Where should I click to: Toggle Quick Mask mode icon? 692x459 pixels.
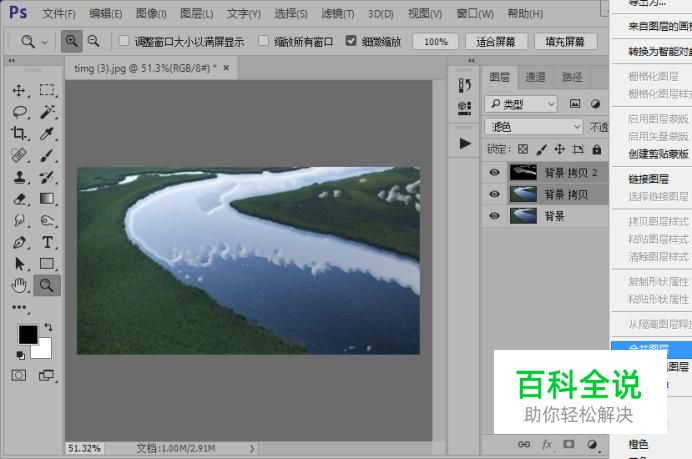click(19, 376)
